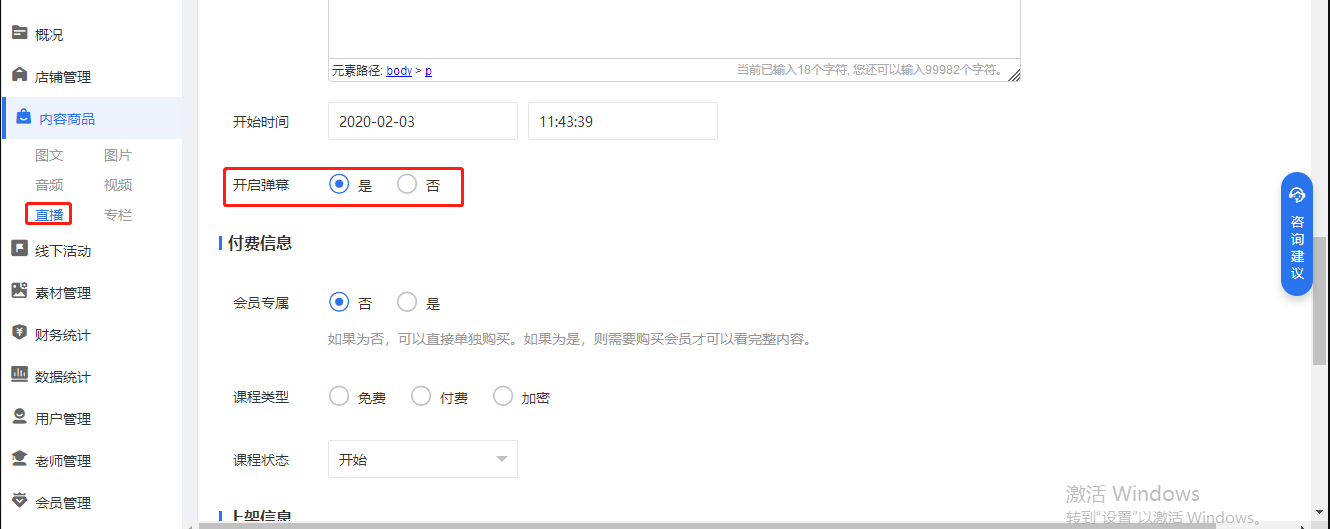Go to 图片 submenu
This screenshot has width=1330, height=529.
click(x=118, y=155)
